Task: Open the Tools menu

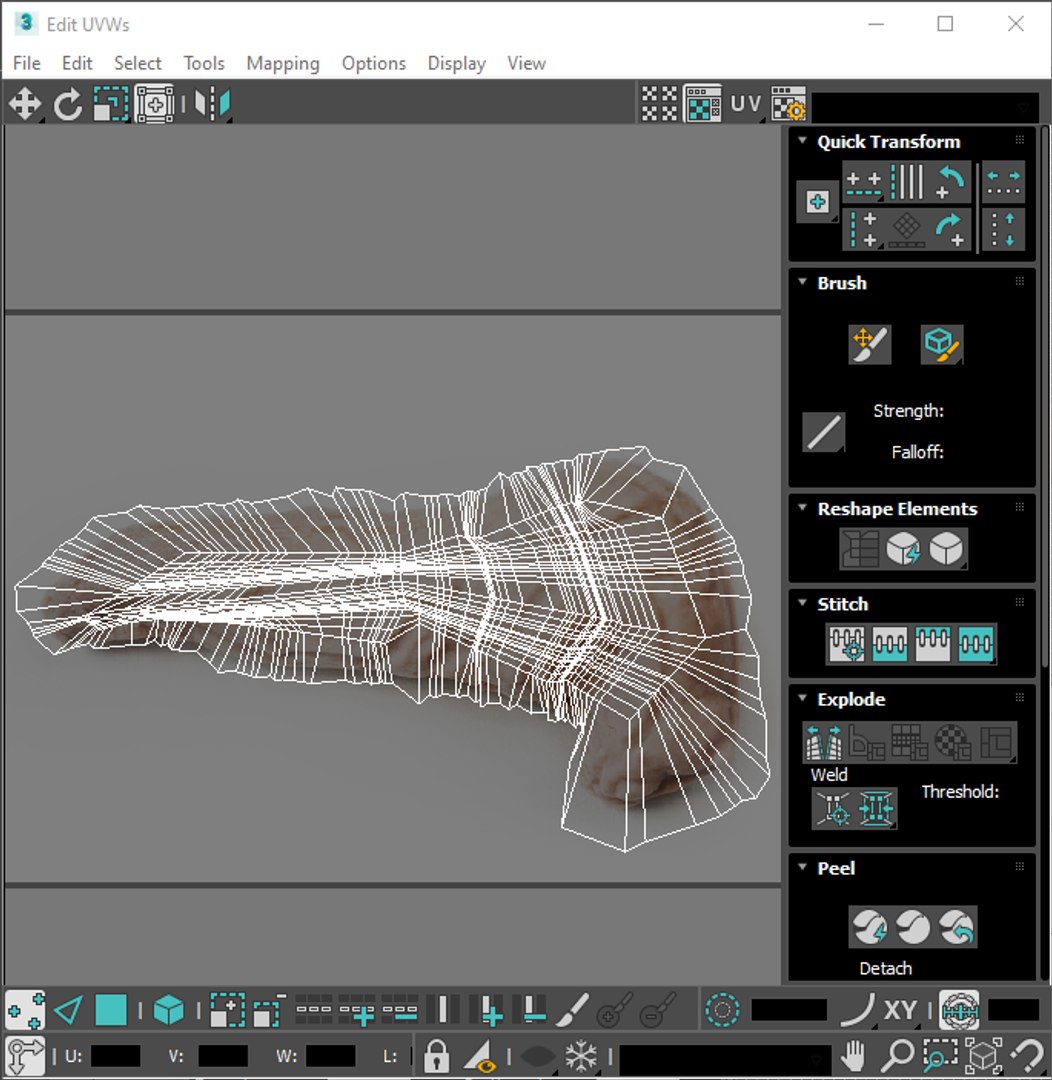Action: click(x=204, y=63)
